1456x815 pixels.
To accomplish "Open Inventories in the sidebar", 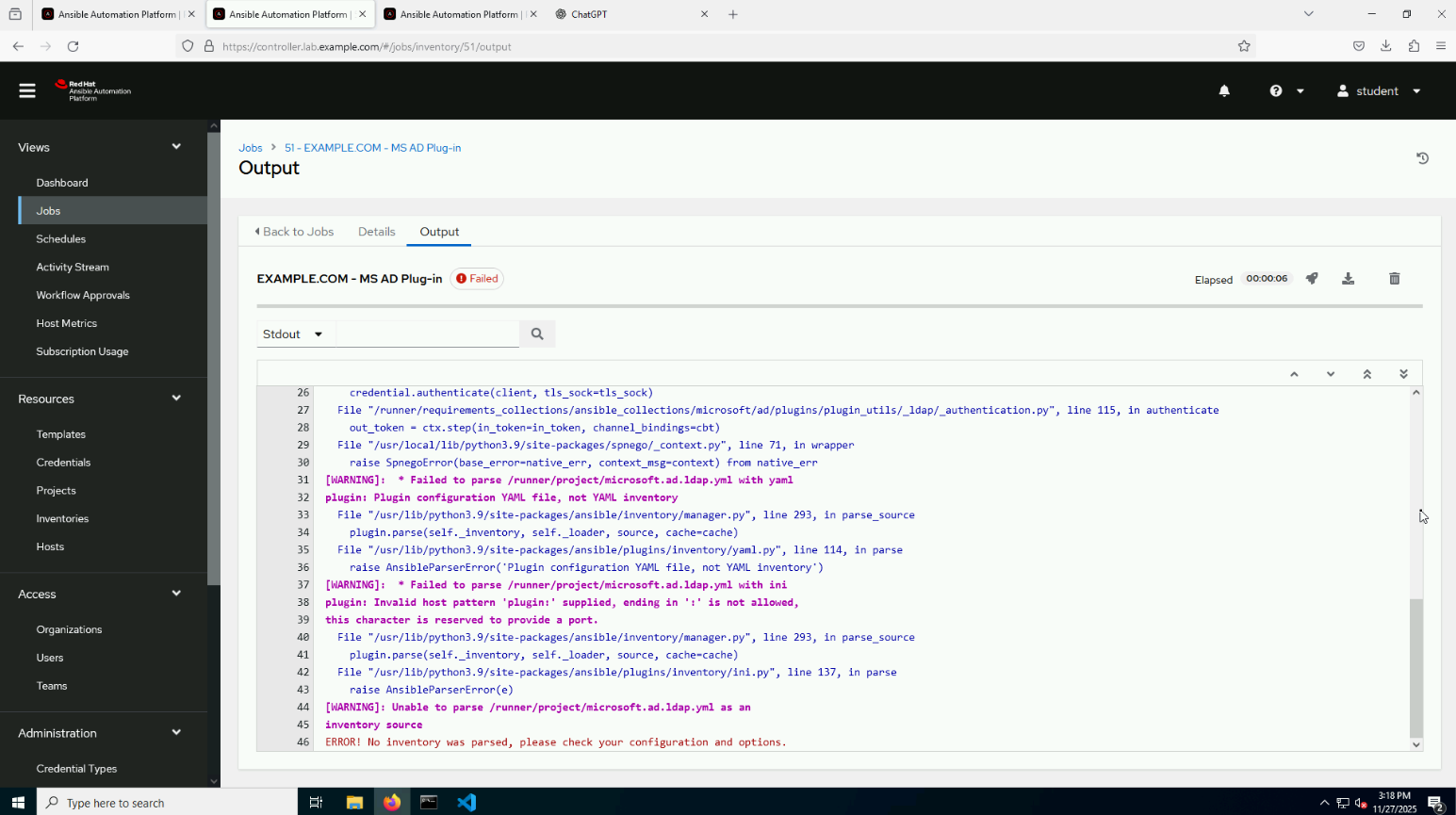I will click(62, 519).
